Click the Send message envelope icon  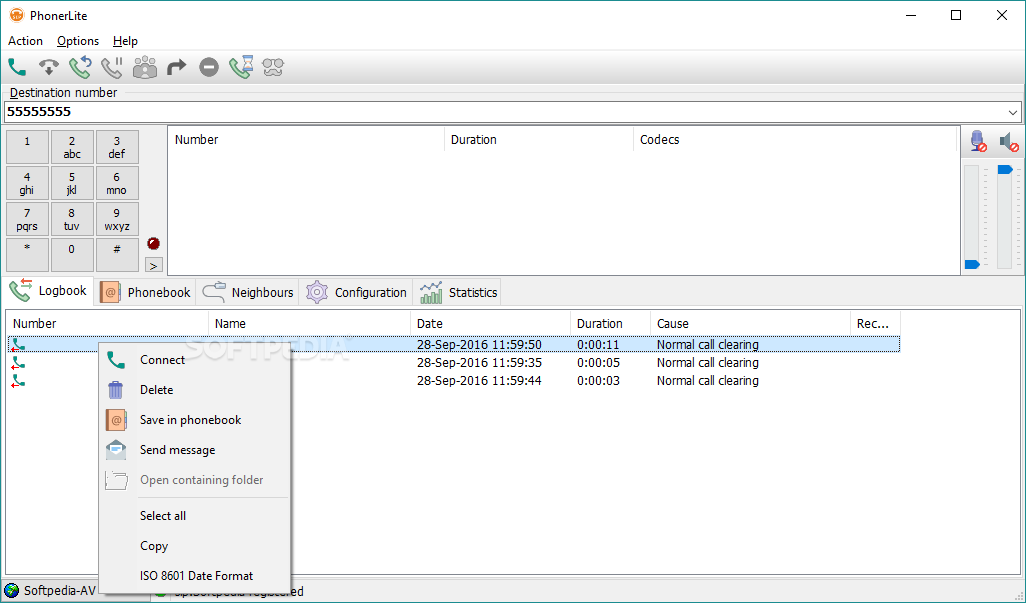[x=116, y=450]
